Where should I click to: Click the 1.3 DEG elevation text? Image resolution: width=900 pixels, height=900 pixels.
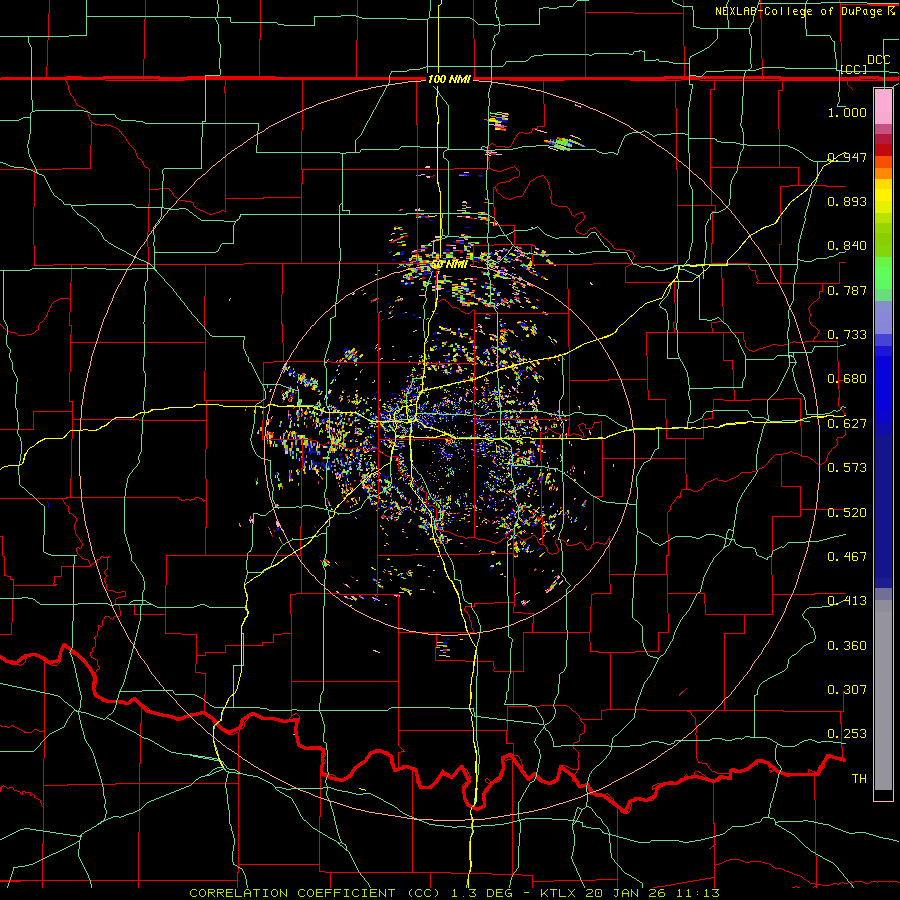click(x=480, y=893)
